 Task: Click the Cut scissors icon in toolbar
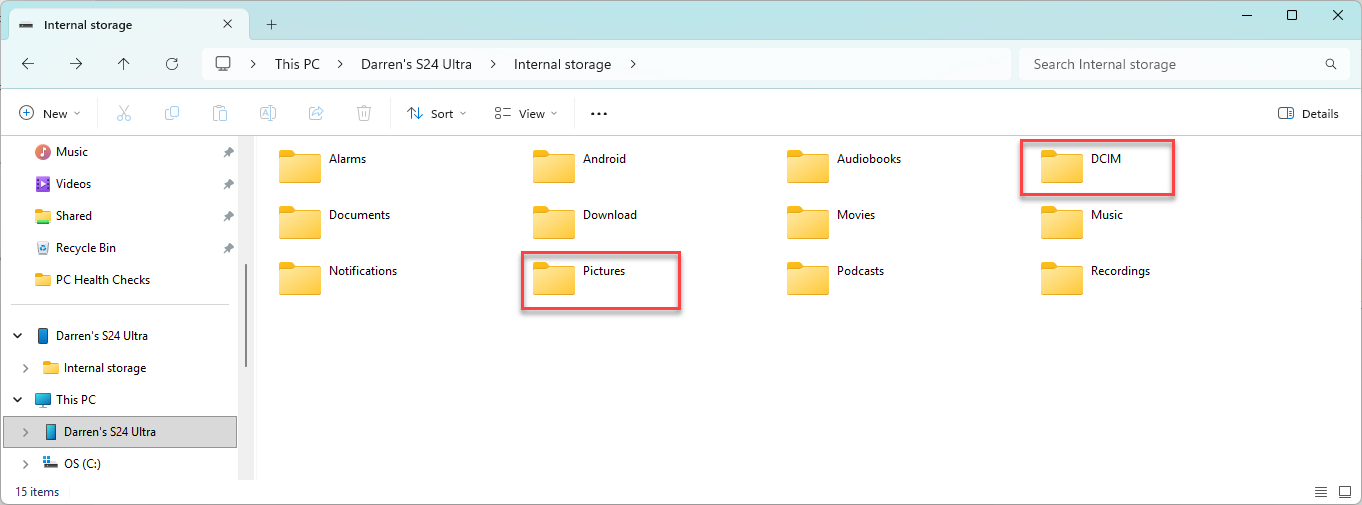pyautogui.click(x=124, y=114)
